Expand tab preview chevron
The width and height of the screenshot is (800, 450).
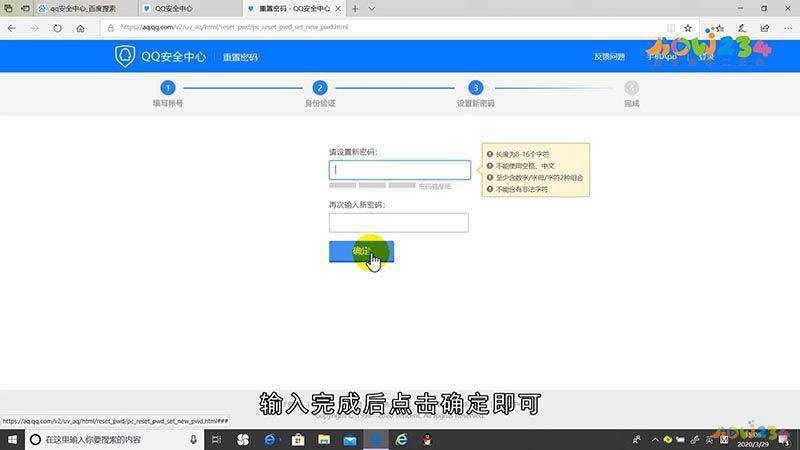[372, 9]
